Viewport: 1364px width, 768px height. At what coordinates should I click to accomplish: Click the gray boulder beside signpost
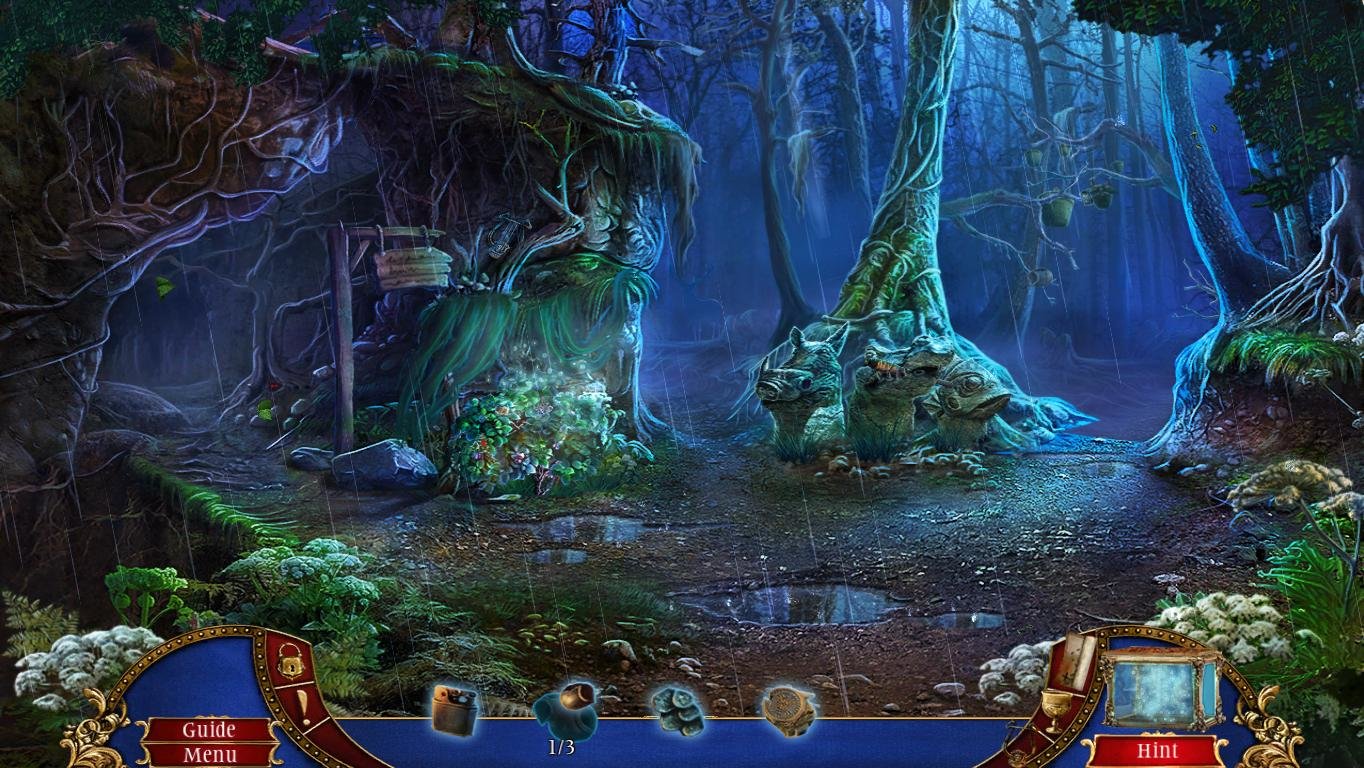(384, 465)
